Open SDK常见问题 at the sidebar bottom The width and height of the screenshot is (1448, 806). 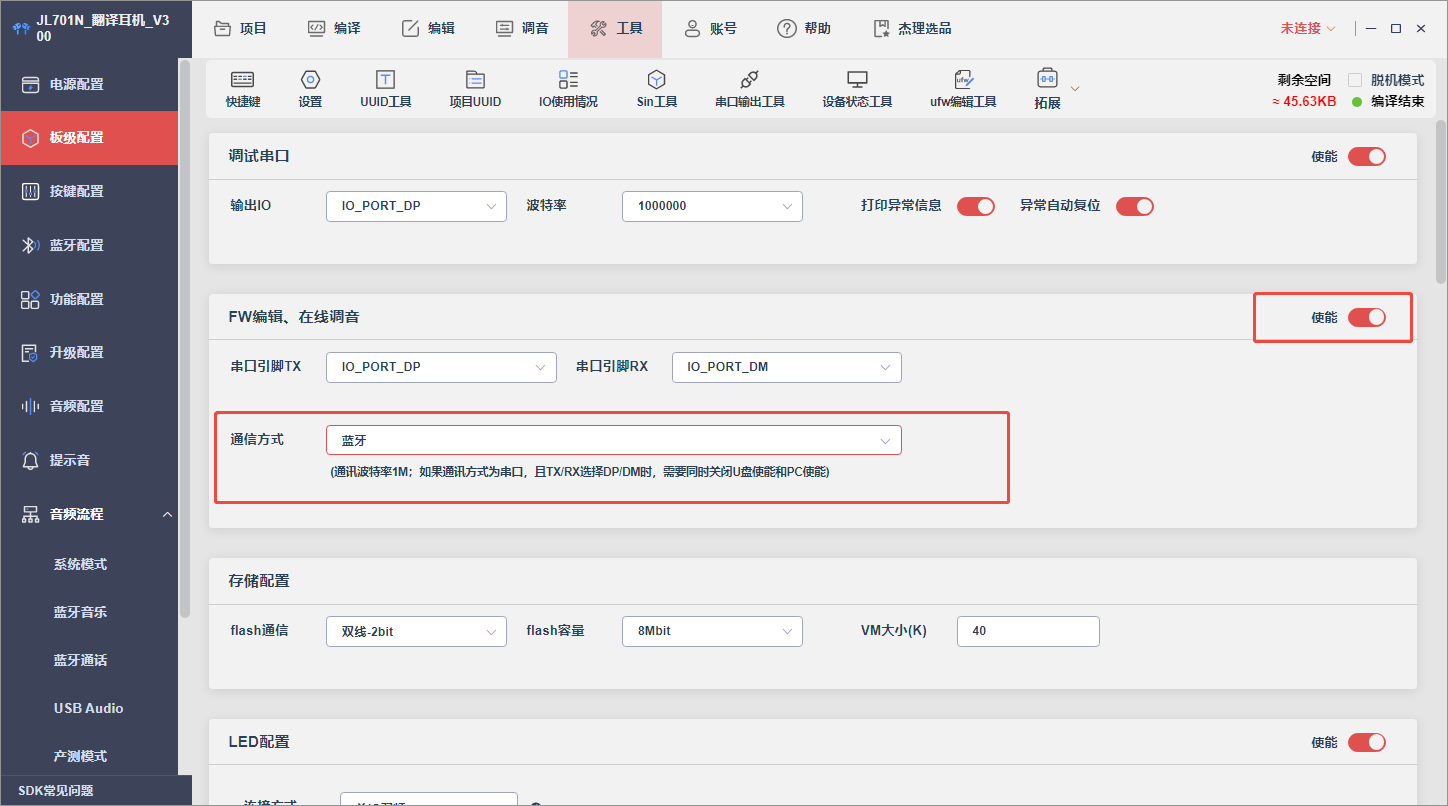[x=56, y=790]
